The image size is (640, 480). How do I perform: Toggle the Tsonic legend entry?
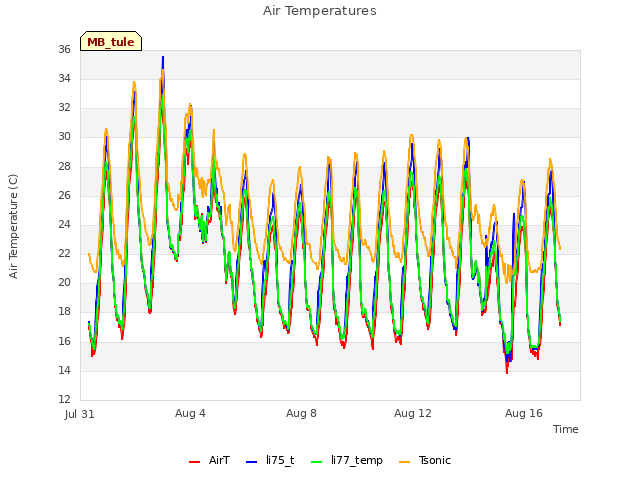tap(425, 460)
